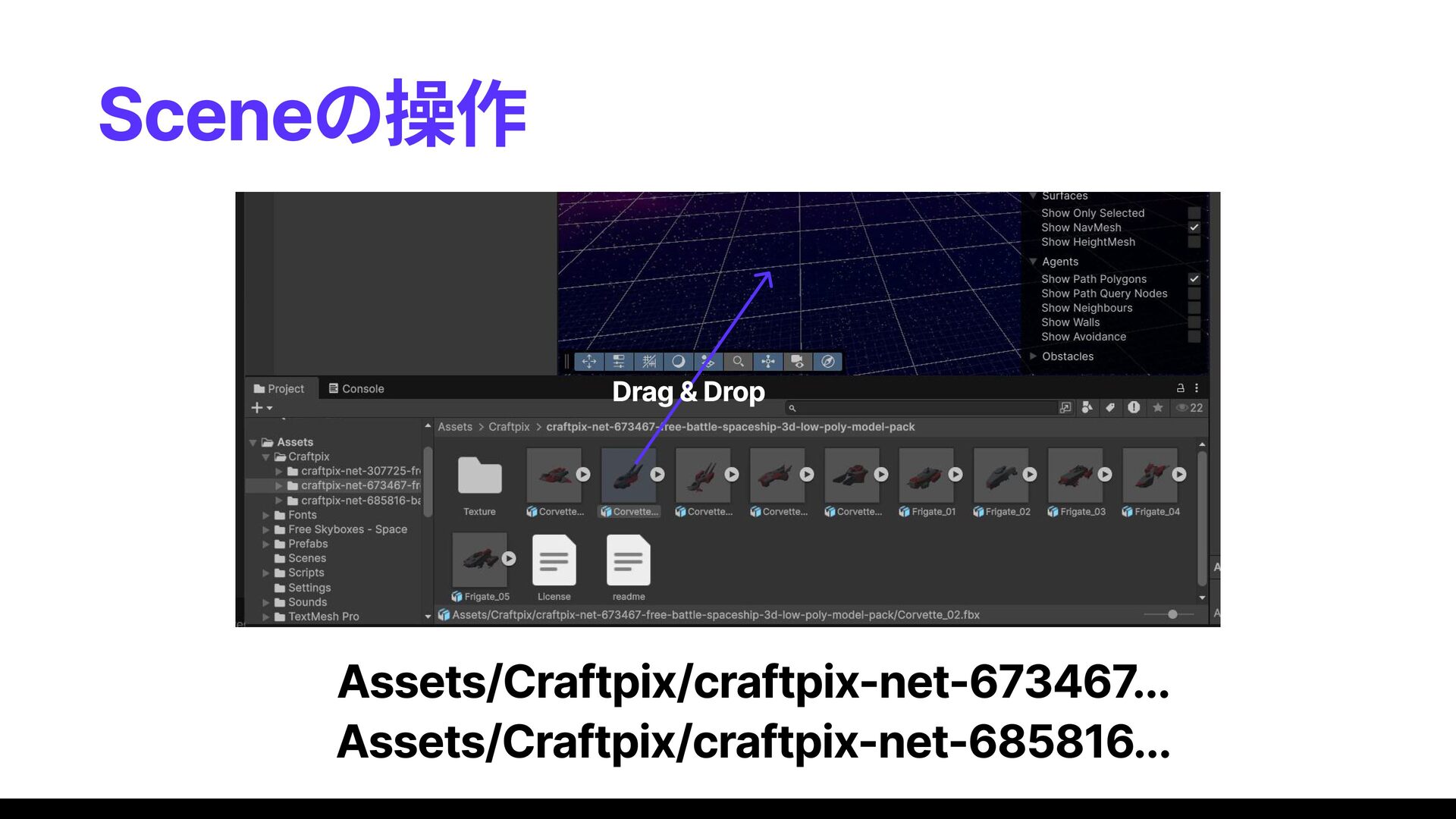Click Search by Type filter icon
The height and width of the screenshot is (819, 1456).
(x=1087, y=408)
